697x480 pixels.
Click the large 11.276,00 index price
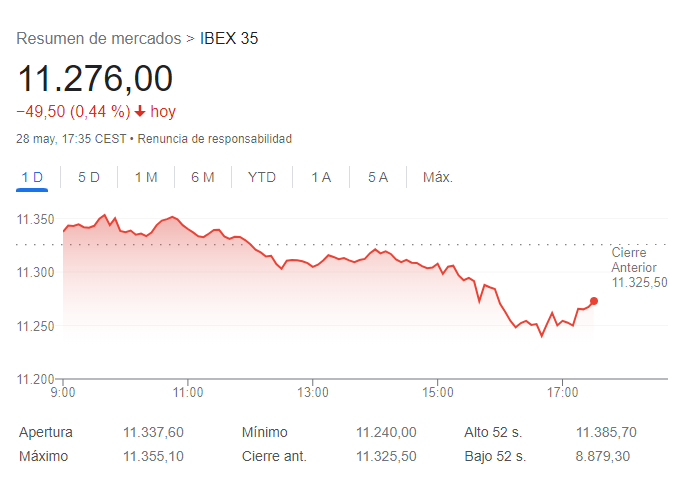click(95, 78)
